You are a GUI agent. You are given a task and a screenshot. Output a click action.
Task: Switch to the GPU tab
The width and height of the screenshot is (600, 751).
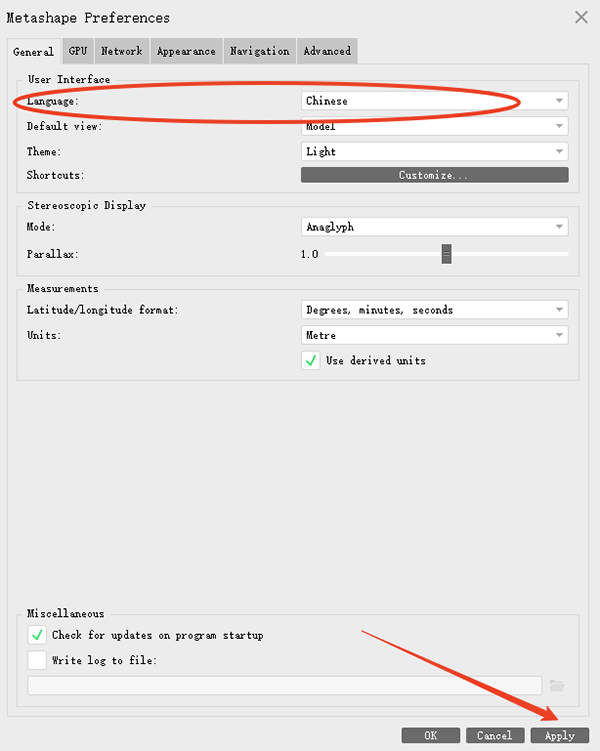(x=78, y=51)
